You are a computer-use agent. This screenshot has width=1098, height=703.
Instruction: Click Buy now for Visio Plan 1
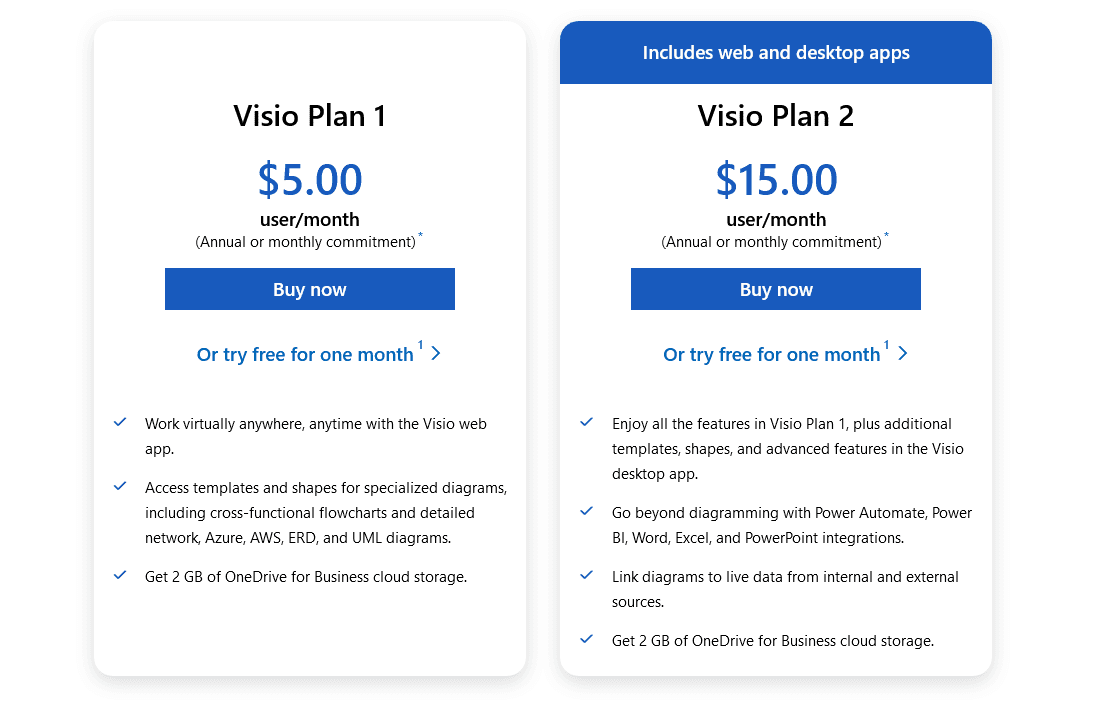310,289
